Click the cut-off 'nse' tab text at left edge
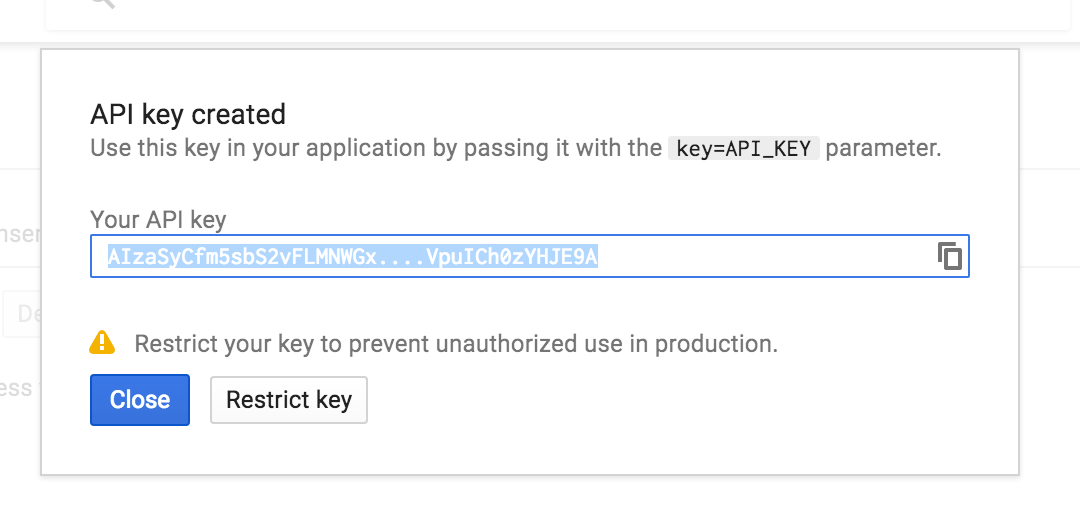The height and width of the screenshot is (514, 1080). point(21,234)
